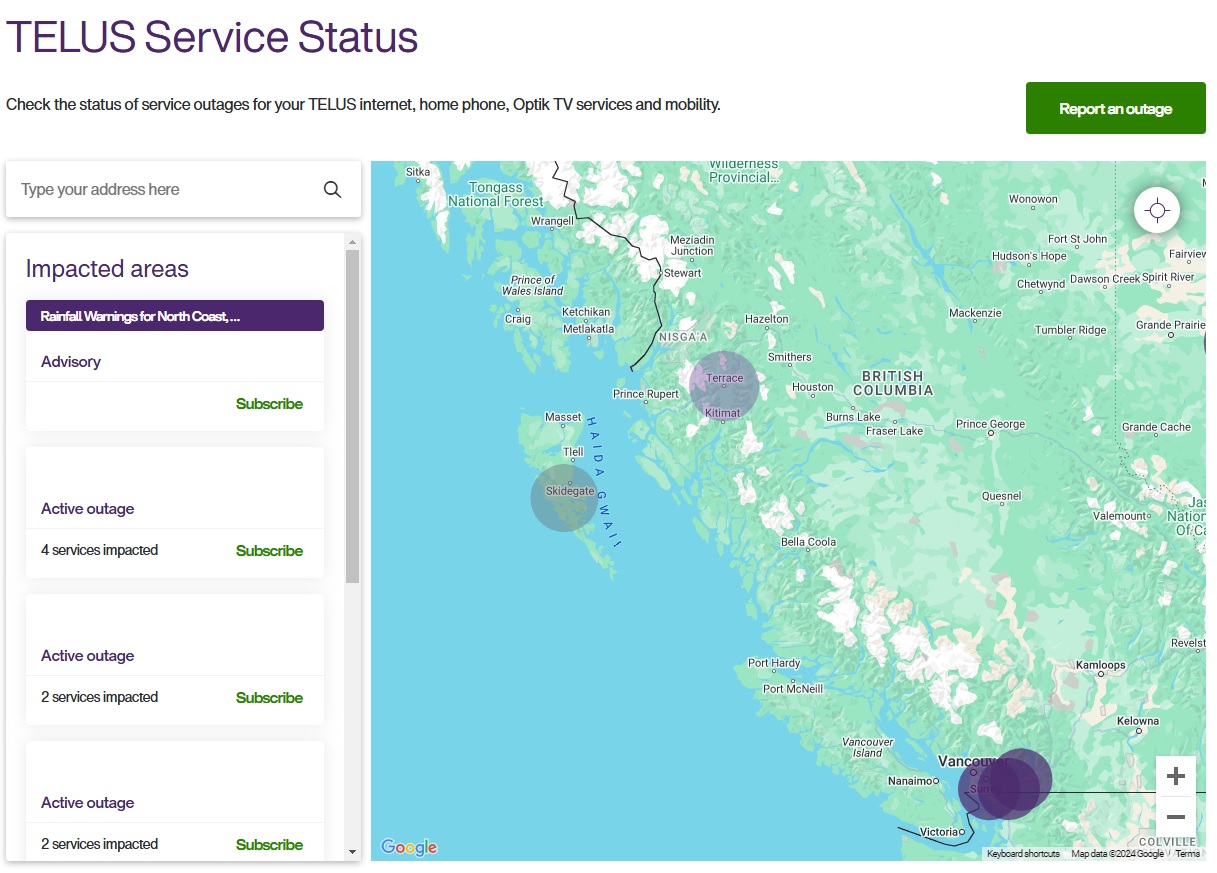The height and width of the screenshot is (873, 1217).
Task: Click the scrollbar down arrow in impacted list
Action: coord(352,851)
